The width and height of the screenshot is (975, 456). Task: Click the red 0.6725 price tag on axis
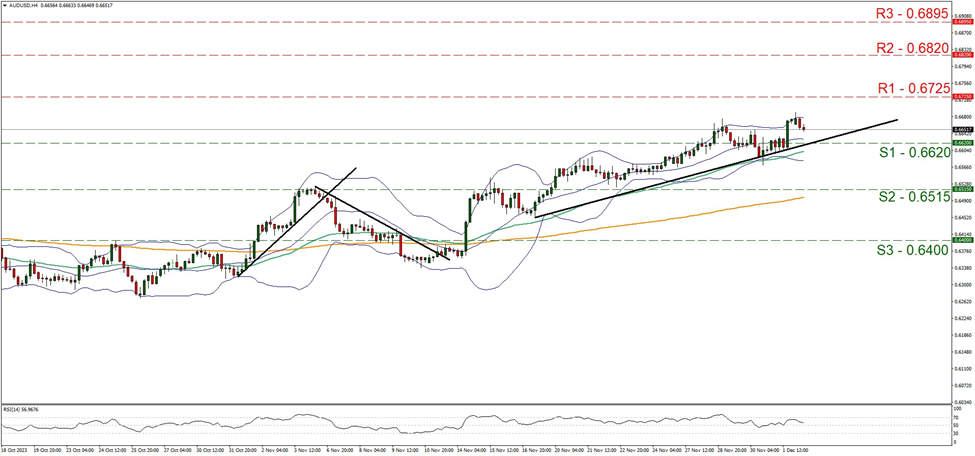click(x=960, y=97)
